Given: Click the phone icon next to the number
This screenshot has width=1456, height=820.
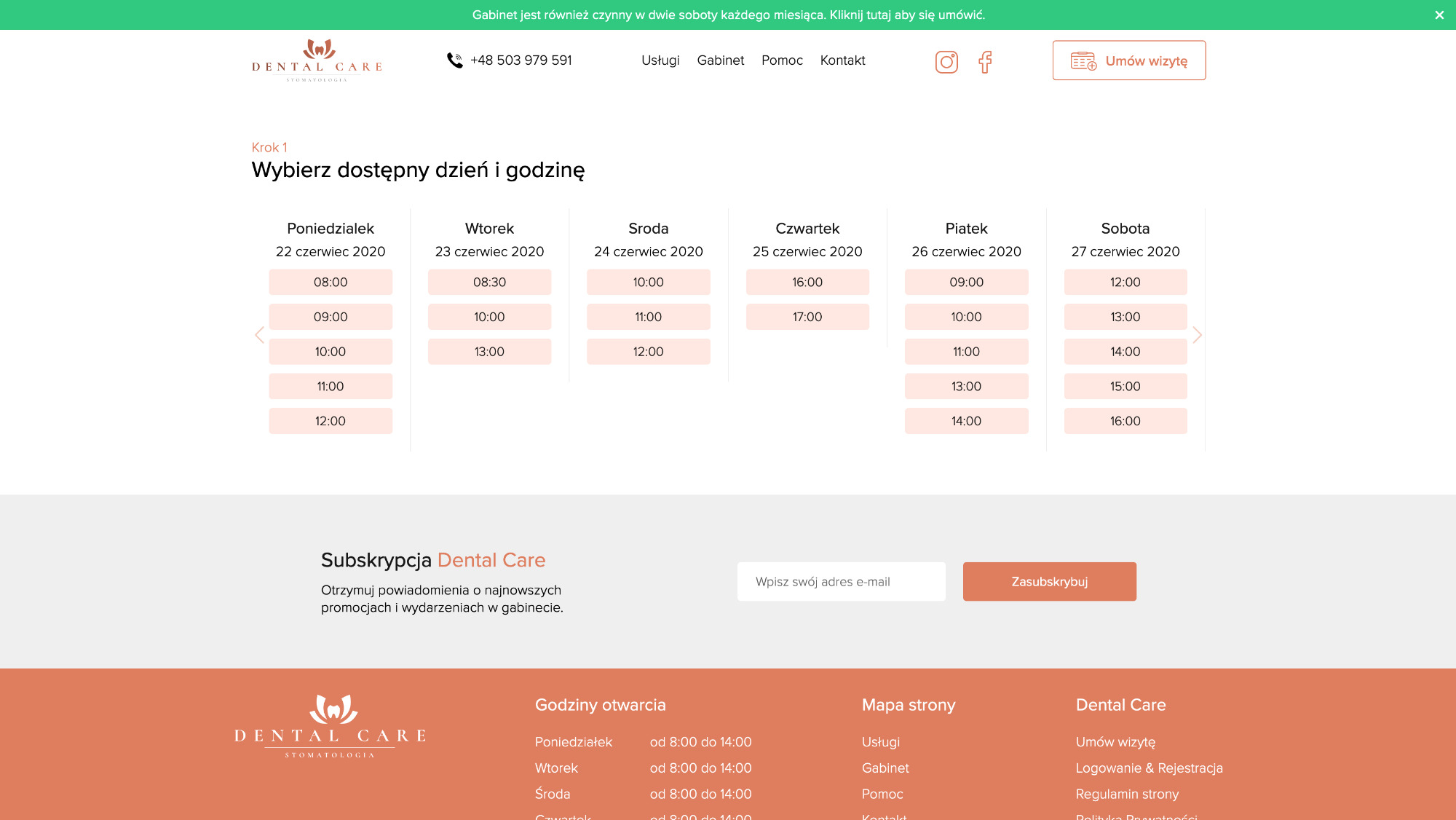Looking at the screenshot, I should [455, 60].
